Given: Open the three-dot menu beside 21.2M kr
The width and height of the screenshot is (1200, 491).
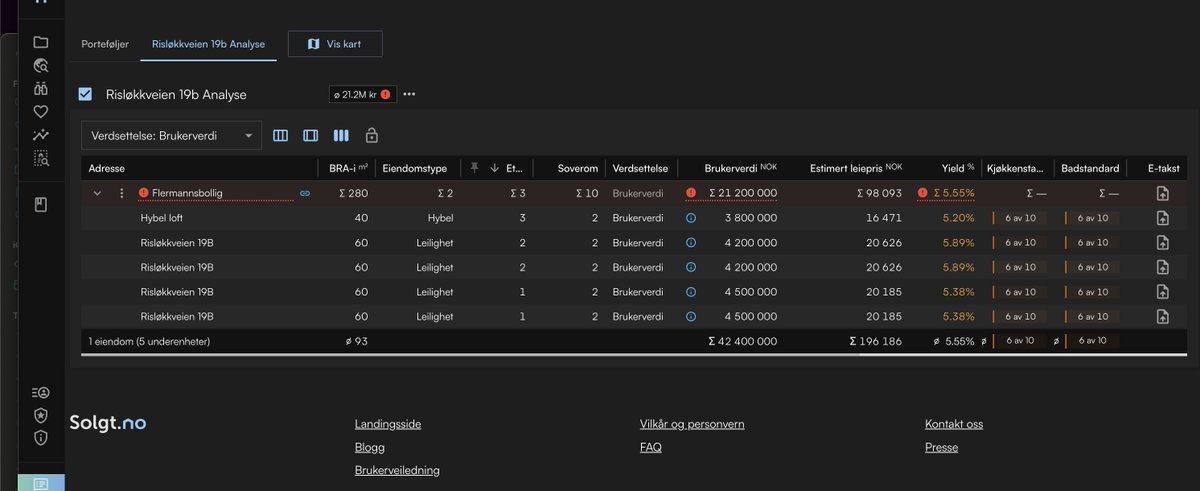Looking at the screenshot, I should click(409, 94).
